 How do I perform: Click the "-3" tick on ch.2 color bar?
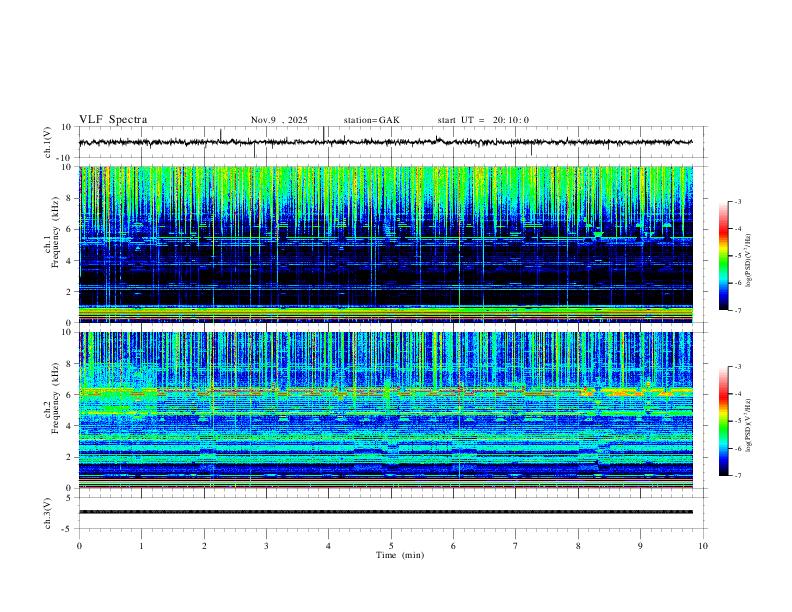(x=738, y=367)
